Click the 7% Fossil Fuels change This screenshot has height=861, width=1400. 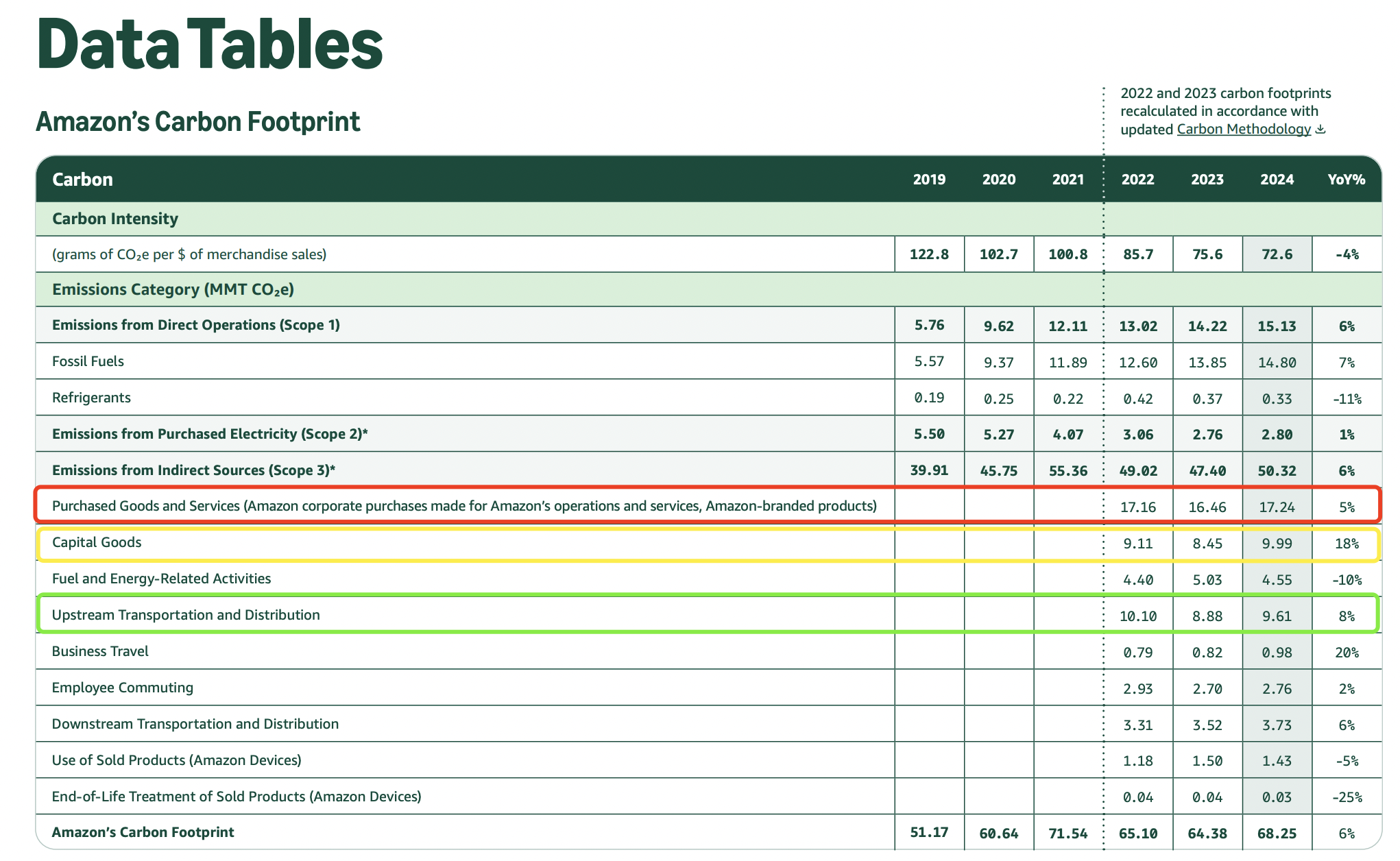pos(1347,363)
